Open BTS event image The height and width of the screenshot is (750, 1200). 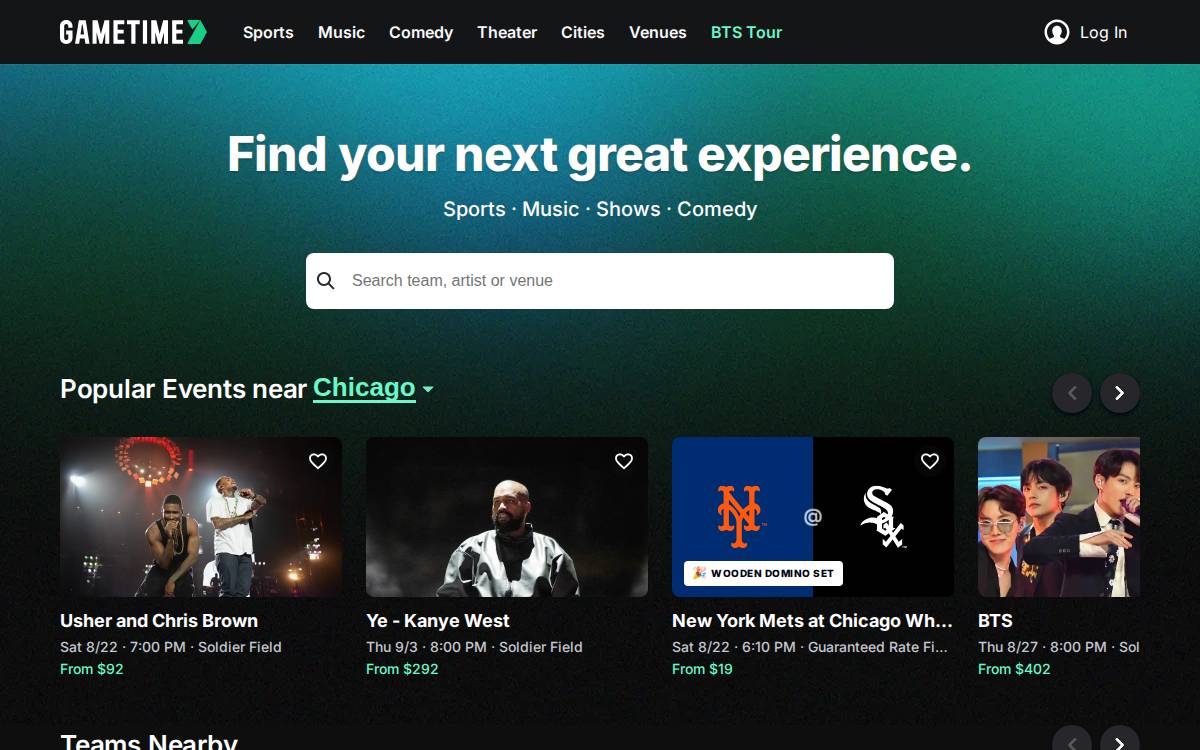[x=1059, y=517]
